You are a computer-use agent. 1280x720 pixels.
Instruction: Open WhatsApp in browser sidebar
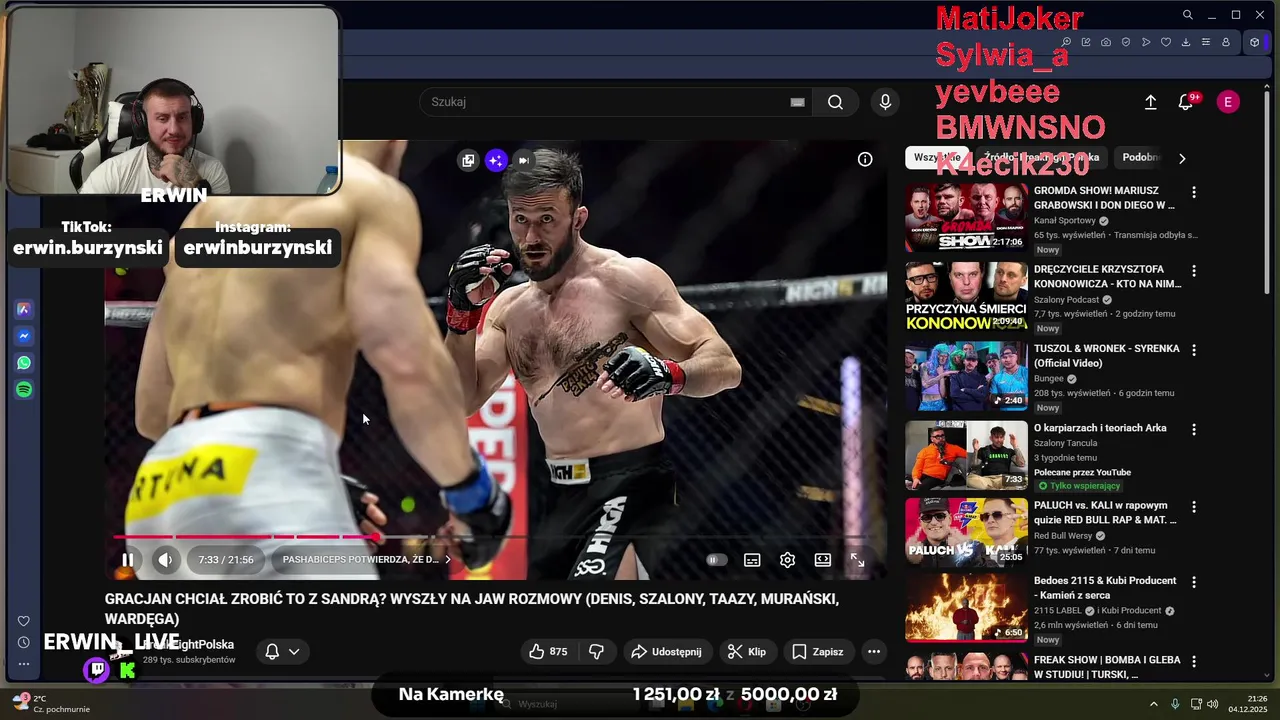(x=24, y=363)
